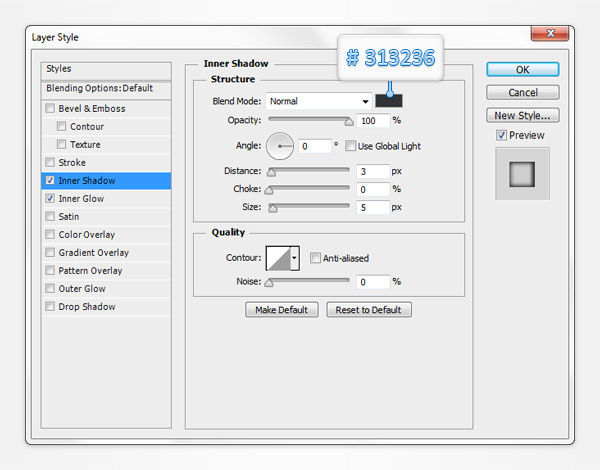Disable the Inner Glow effect checkbox
Viewport: 600px width, 470px height.
(x=50, y=199)
